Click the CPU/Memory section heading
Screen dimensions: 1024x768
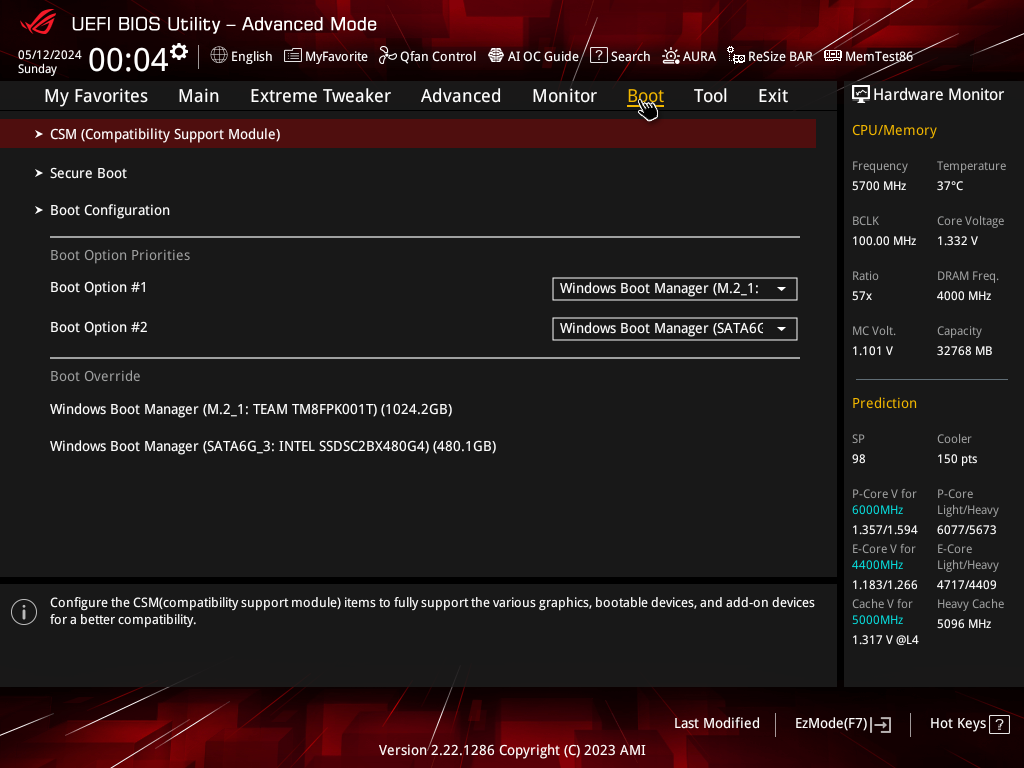[894, 131]
